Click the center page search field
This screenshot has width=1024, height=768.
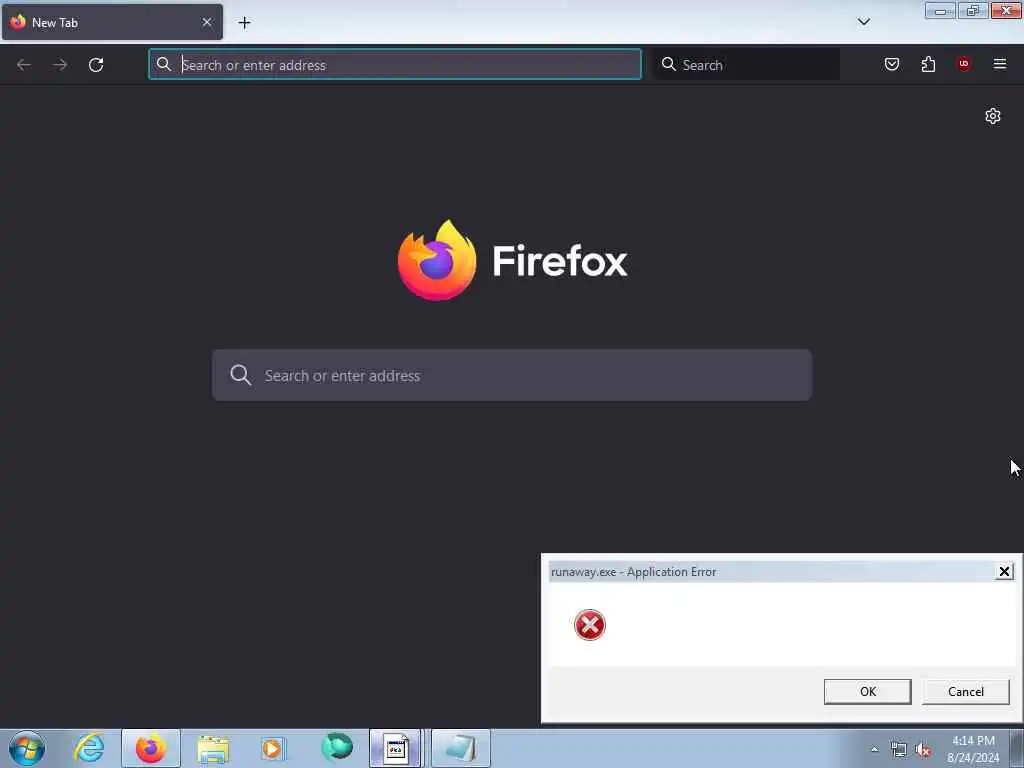tap(512, 376)
